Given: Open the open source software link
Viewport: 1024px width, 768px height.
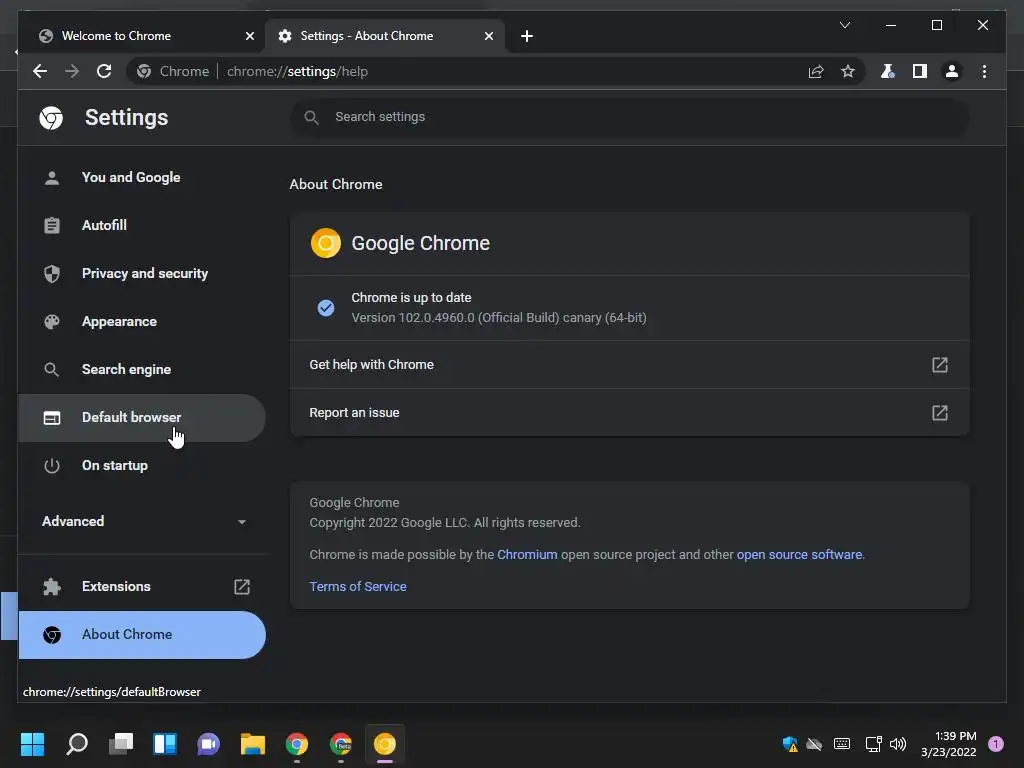Looking at the screenshot, I should [799, 554].
